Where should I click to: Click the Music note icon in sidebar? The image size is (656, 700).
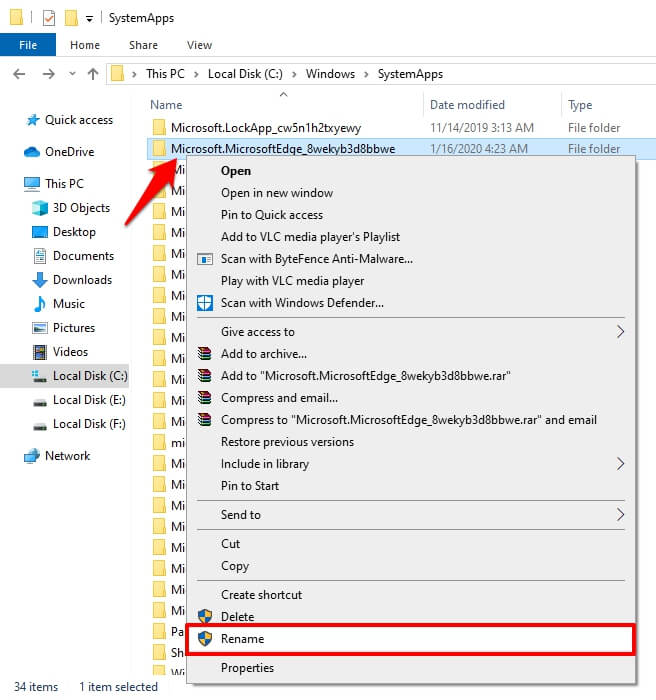(40, 304)
